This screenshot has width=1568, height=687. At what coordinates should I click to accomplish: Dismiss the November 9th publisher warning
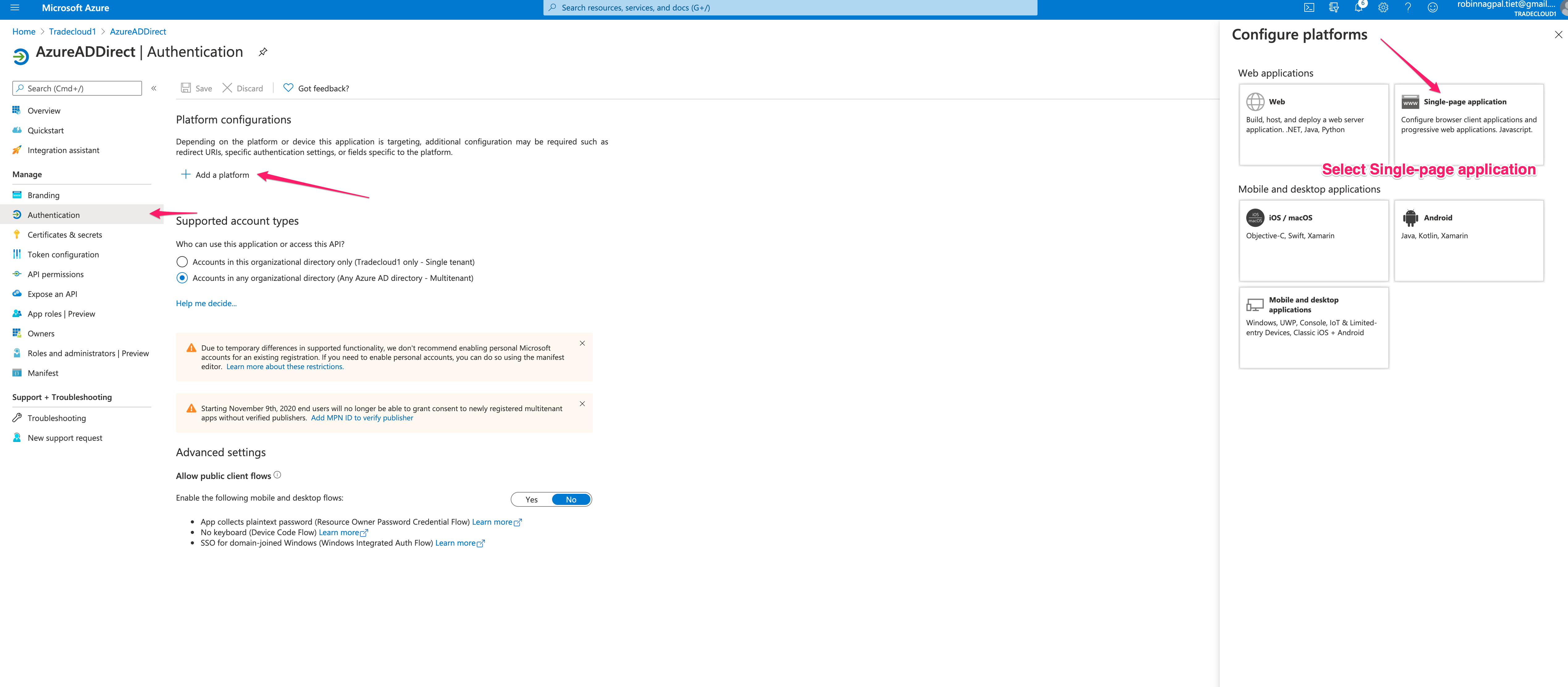[583, 404]
